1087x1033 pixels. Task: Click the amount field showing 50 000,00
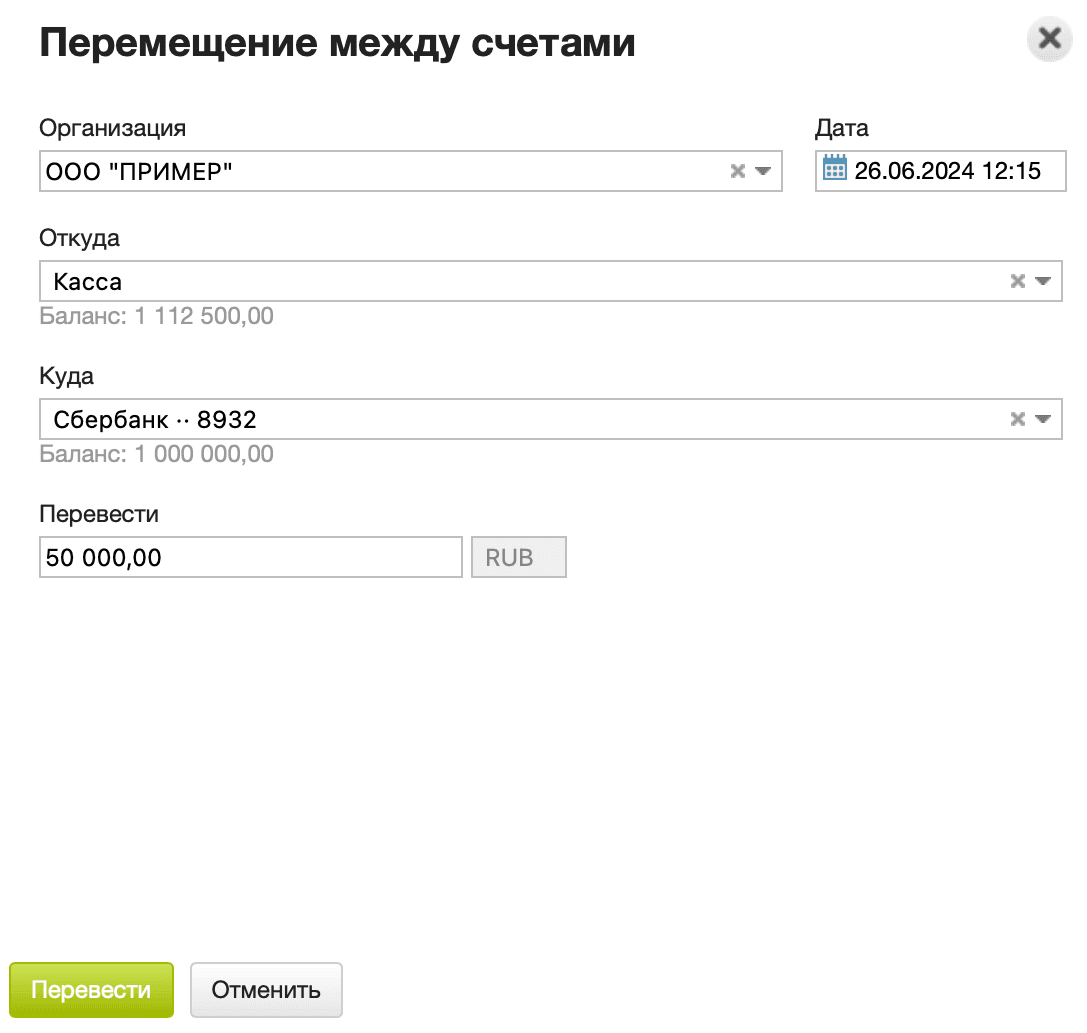250,557
